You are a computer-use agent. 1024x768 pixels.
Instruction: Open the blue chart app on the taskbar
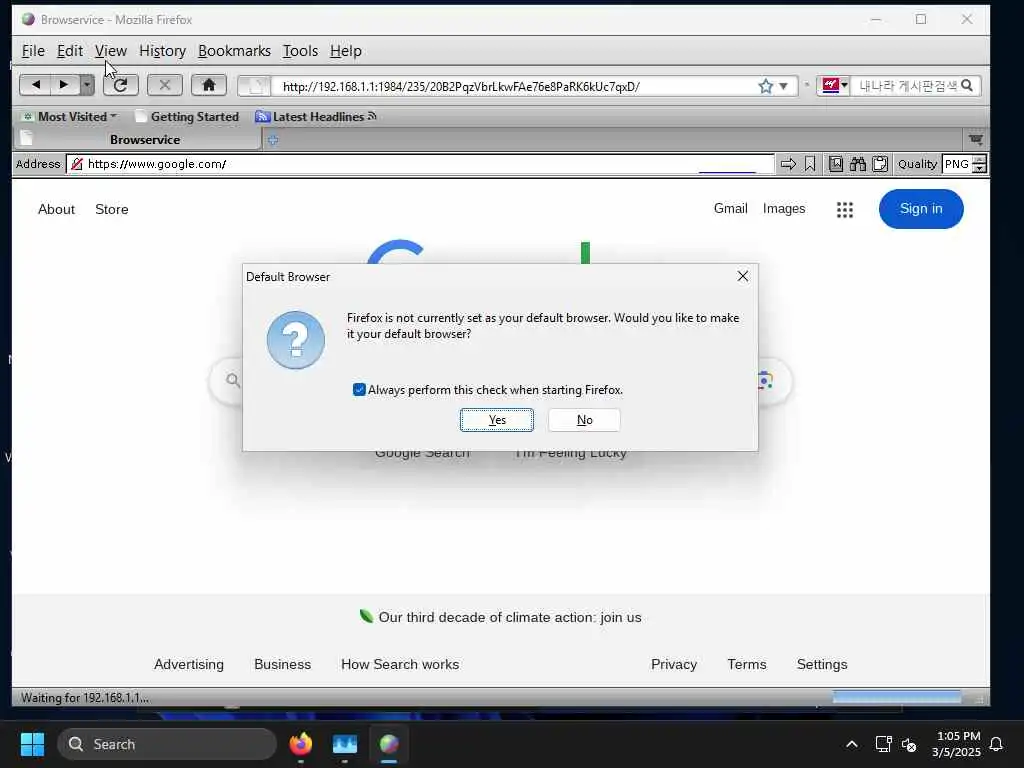pyautogui.click(x=345, y=744)
